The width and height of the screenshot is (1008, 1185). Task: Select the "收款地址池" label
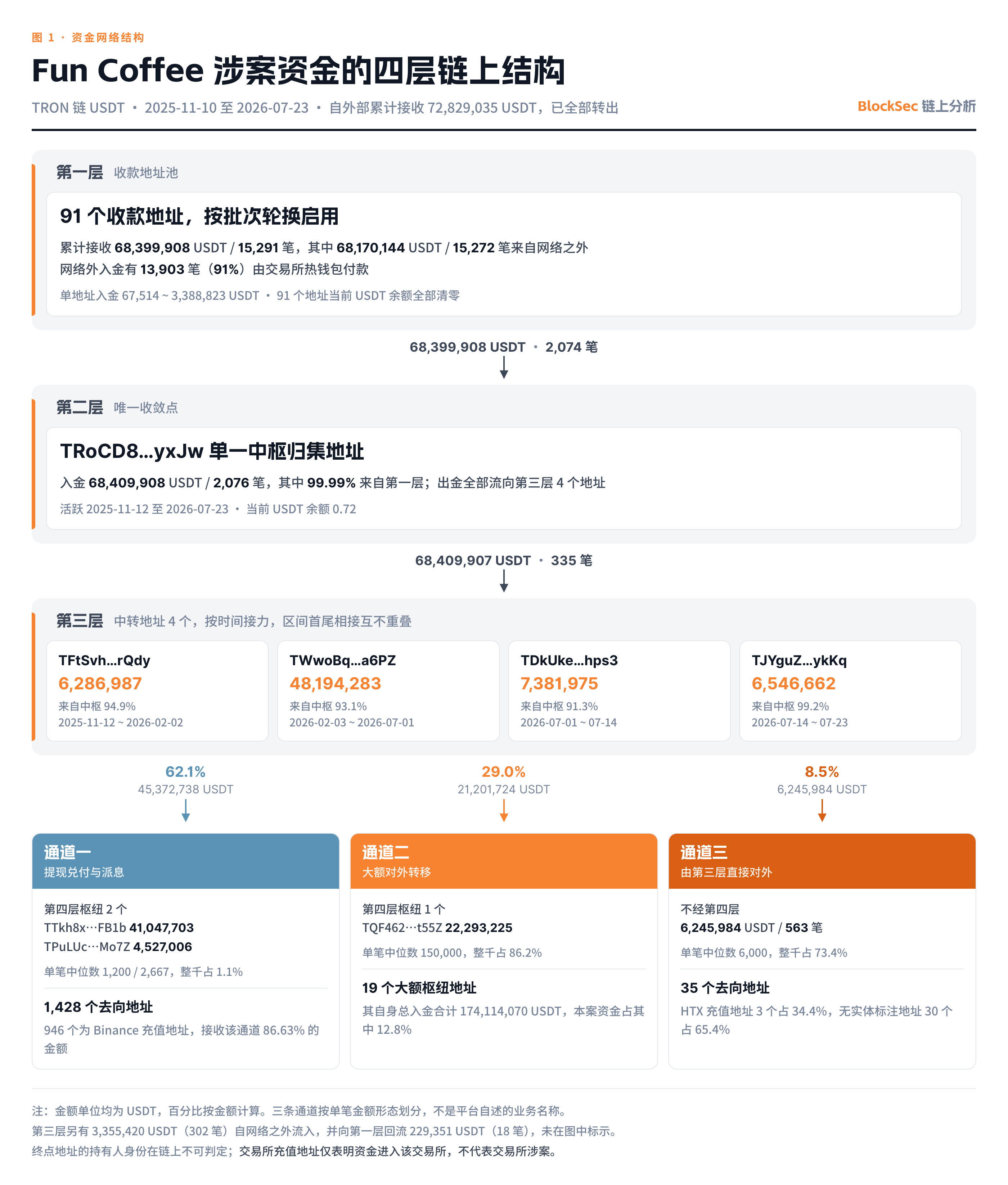[146, 172]
